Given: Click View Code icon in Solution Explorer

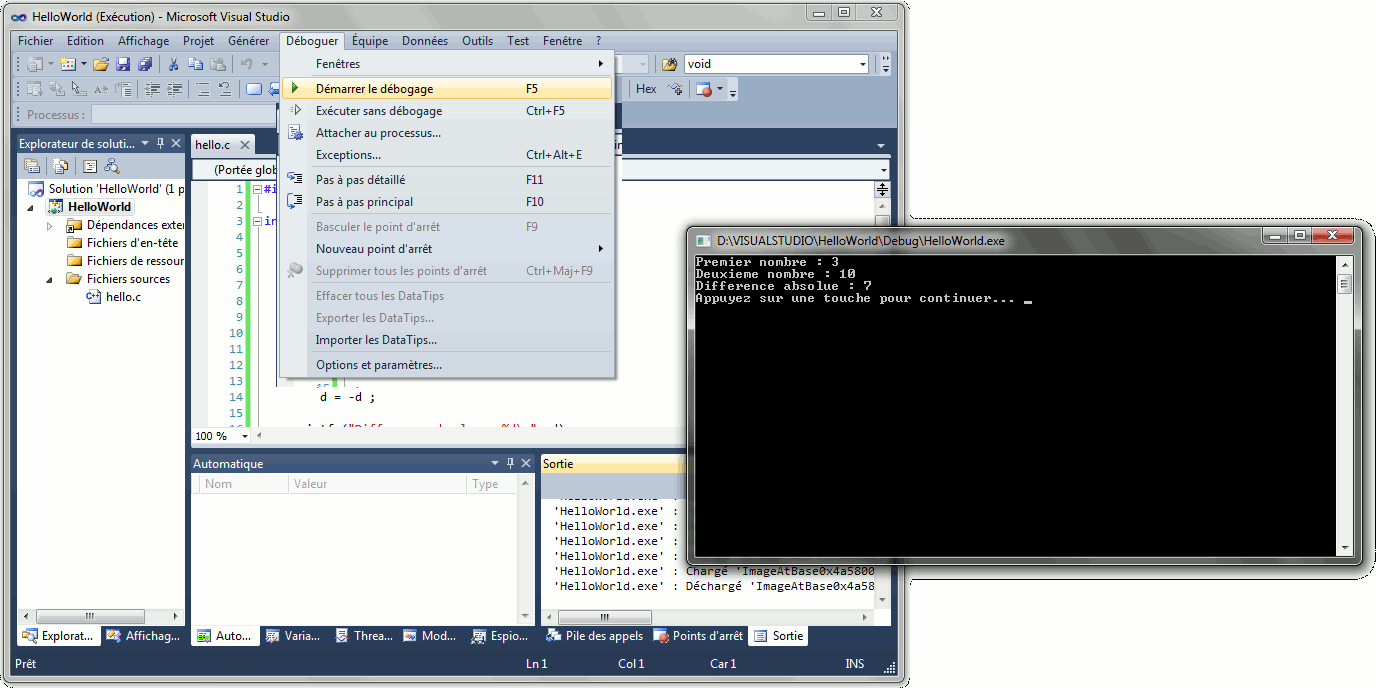Looking at the screenshot, I should pos(90,166).
